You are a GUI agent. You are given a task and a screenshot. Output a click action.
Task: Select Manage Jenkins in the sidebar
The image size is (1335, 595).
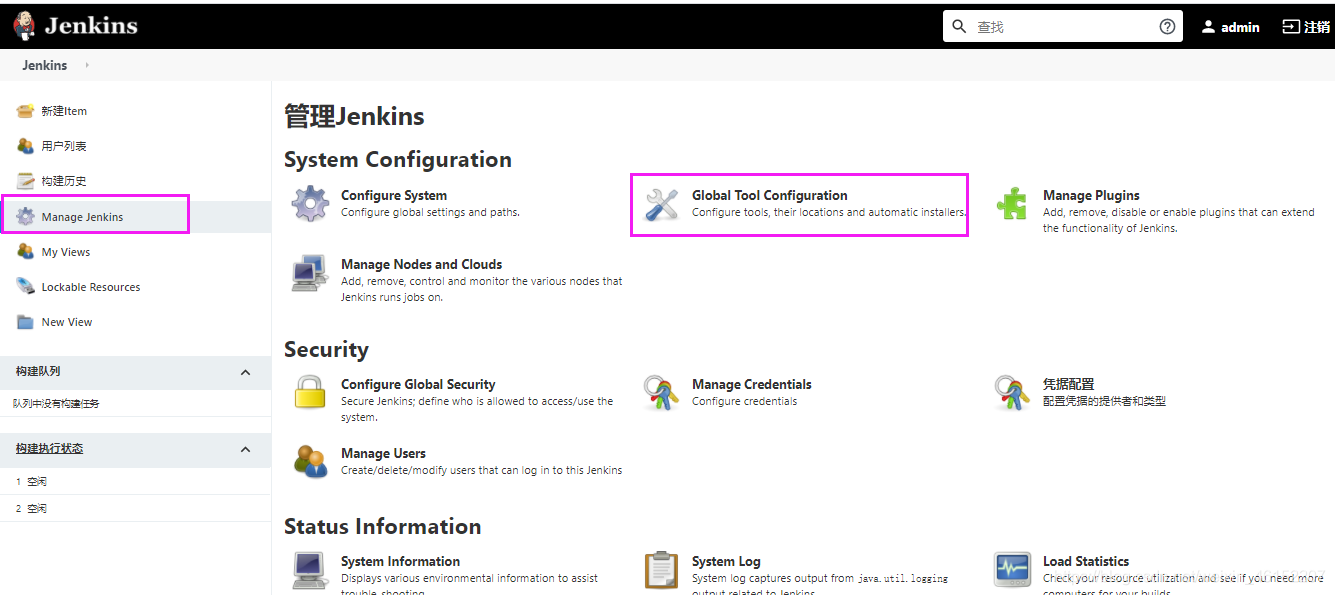(x=82, y=217)
